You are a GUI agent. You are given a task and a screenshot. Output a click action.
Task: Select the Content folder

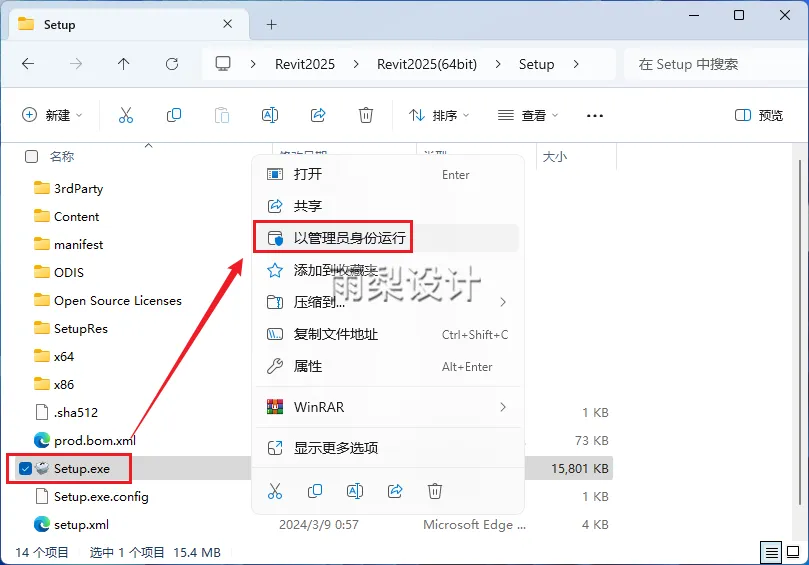click(x=66, y=216)
